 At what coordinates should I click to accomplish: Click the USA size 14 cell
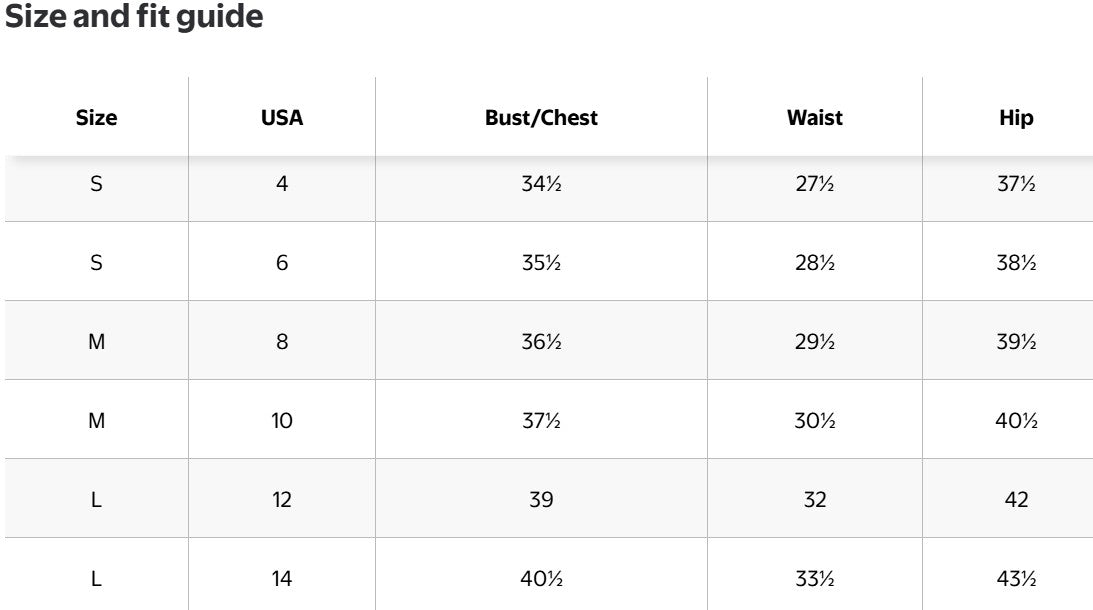pos(282,579)
